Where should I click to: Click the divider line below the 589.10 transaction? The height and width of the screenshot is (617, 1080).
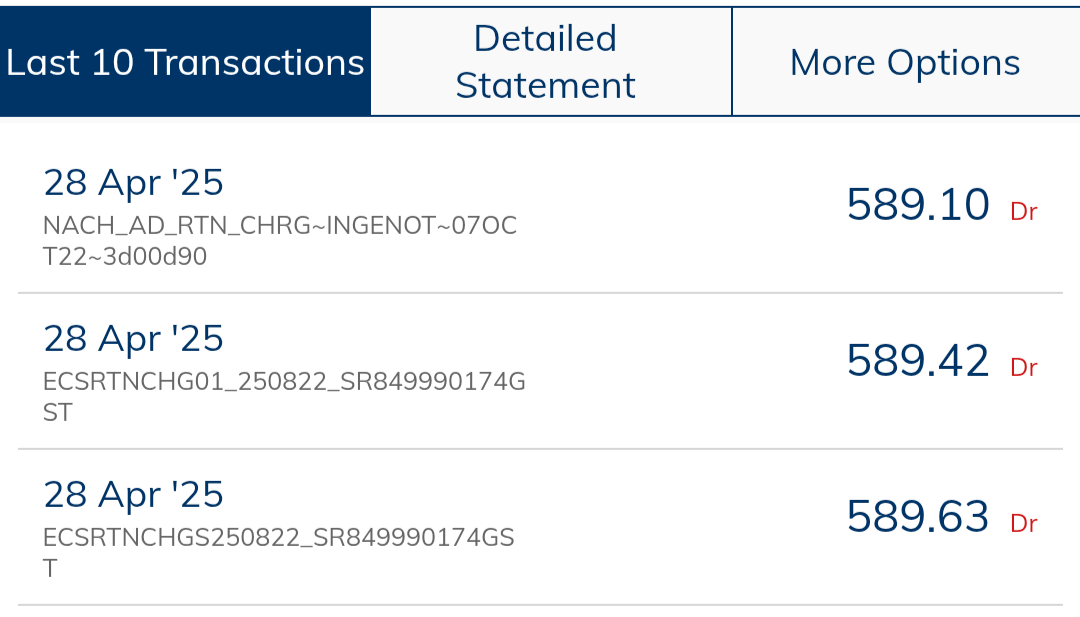tap(540, 293)
